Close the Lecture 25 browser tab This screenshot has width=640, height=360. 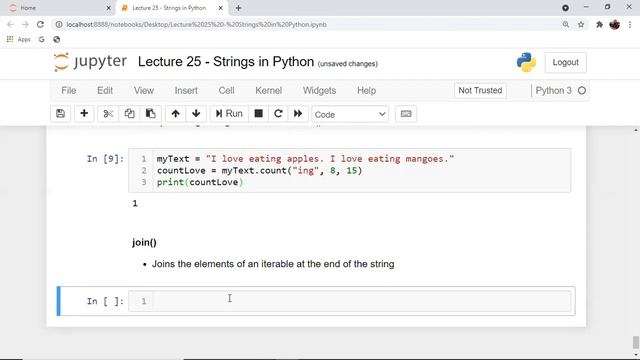click(x=220, y=8)
